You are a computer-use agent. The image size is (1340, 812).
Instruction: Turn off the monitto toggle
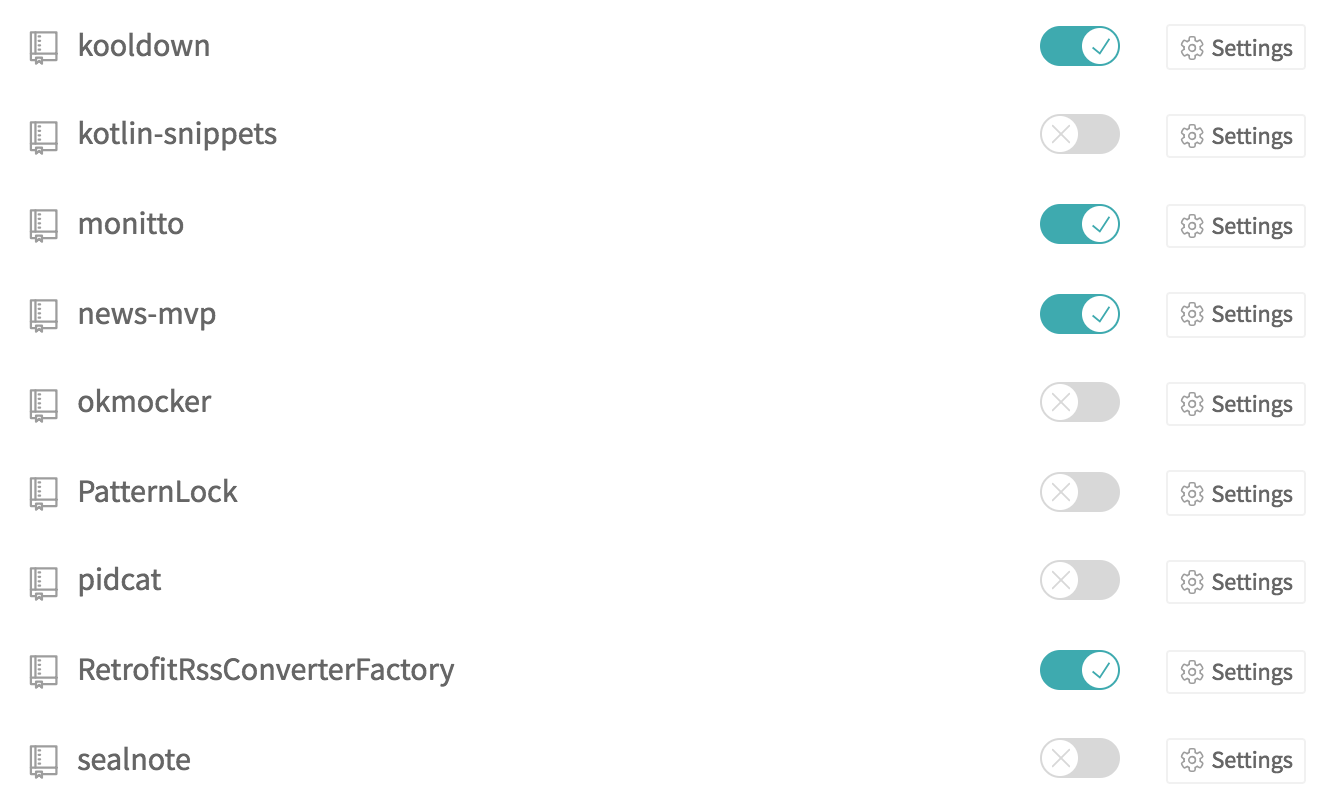coord(1079,224)
